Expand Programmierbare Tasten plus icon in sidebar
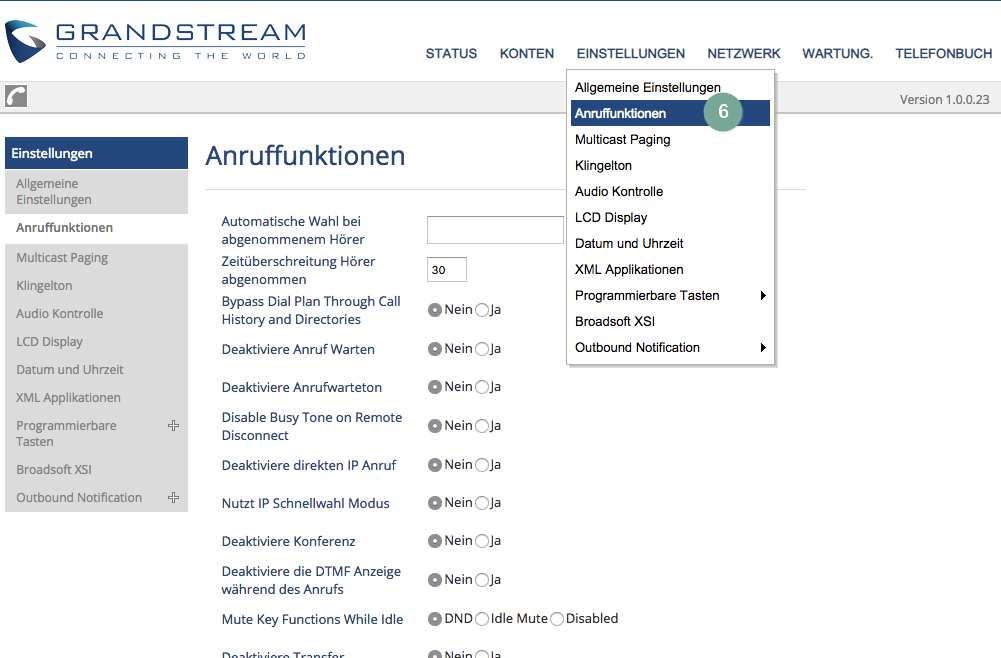This screenshot has height=658, width=1001. tap(173, 426)
